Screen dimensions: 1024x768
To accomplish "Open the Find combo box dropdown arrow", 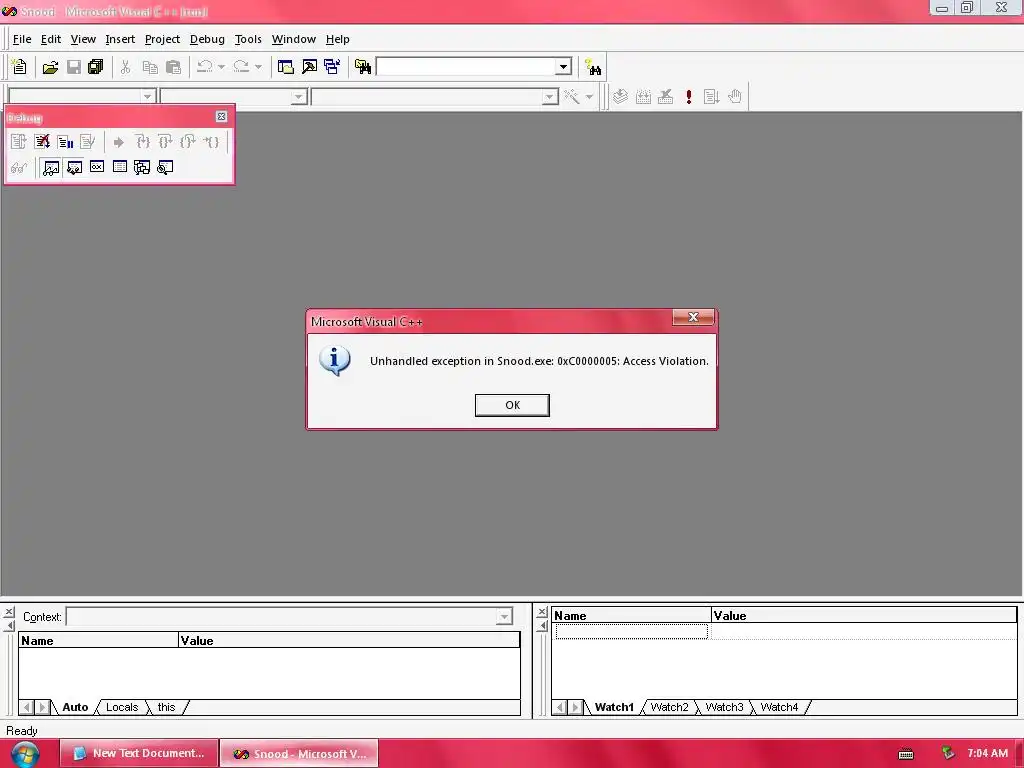I will point(563,67).
